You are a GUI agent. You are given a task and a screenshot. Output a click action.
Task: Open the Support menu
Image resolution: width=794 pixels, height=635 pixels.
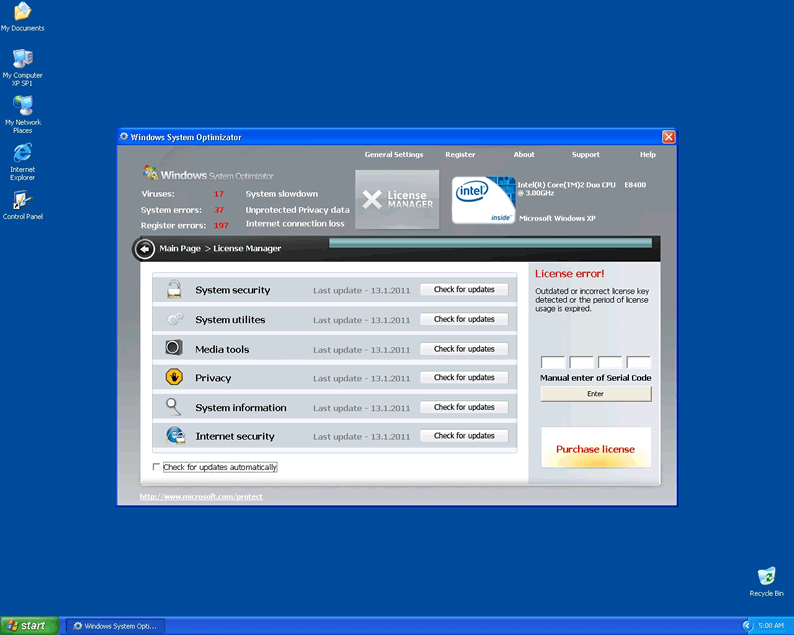pyautogui.click(x=585, y=155)
